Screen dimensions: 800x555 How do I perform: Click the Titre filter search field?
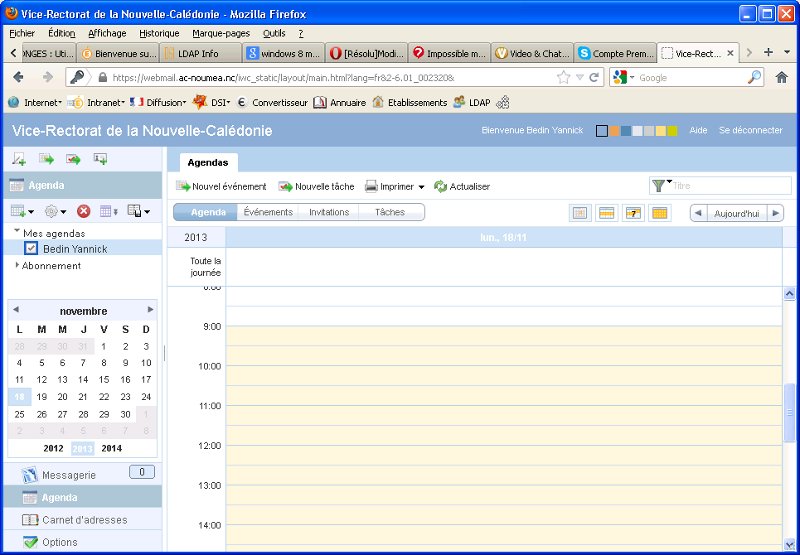(728, 186)
